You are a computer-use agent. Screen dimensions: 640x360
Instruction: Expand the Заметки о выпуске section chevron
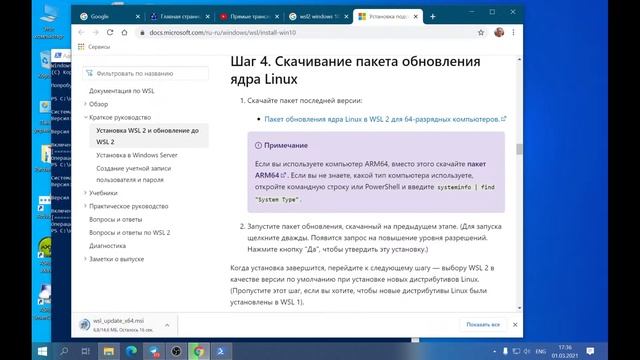coord(85,259)
